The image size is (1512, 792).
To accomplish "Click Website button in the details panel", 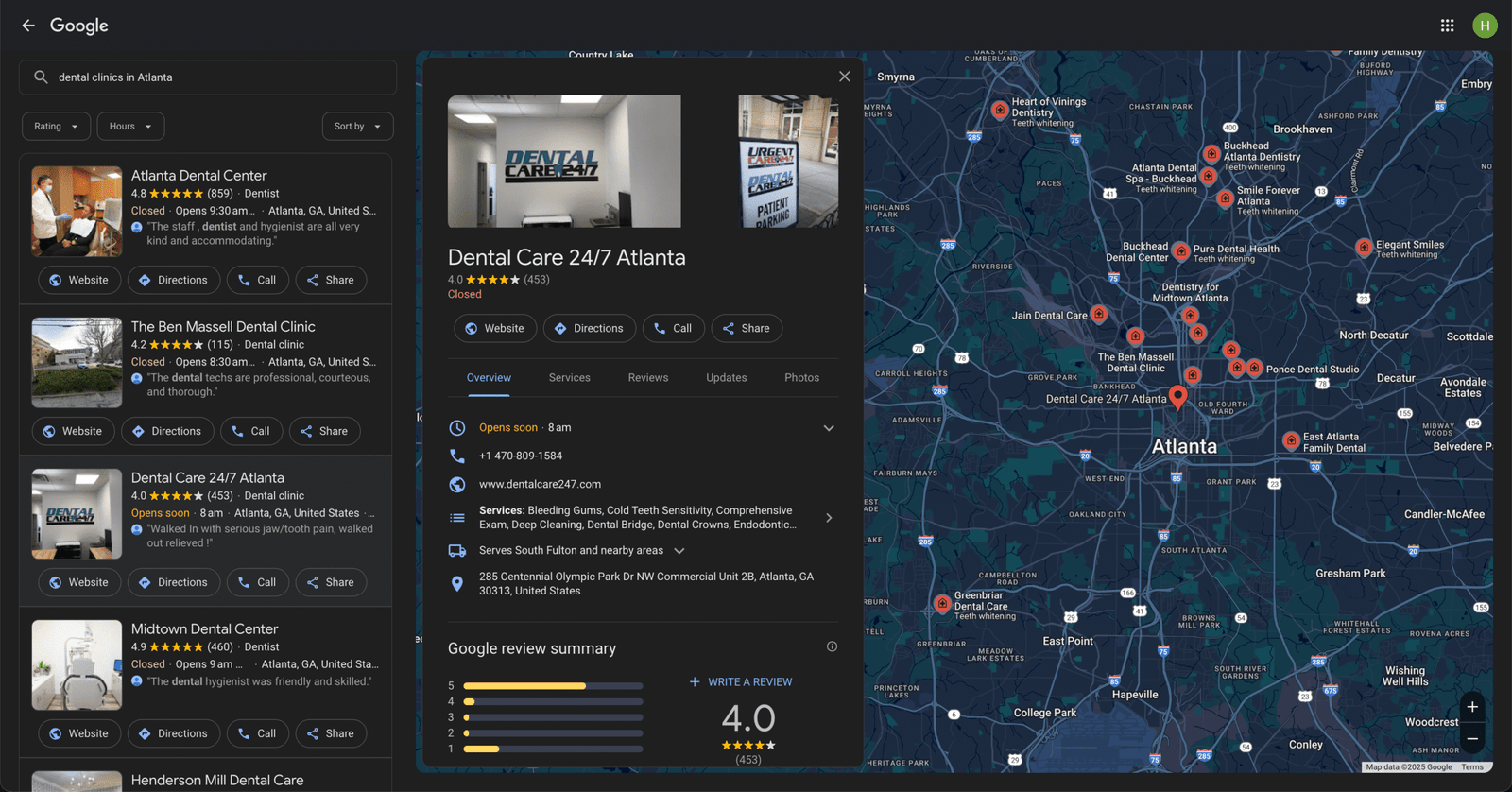I will 495,328.
